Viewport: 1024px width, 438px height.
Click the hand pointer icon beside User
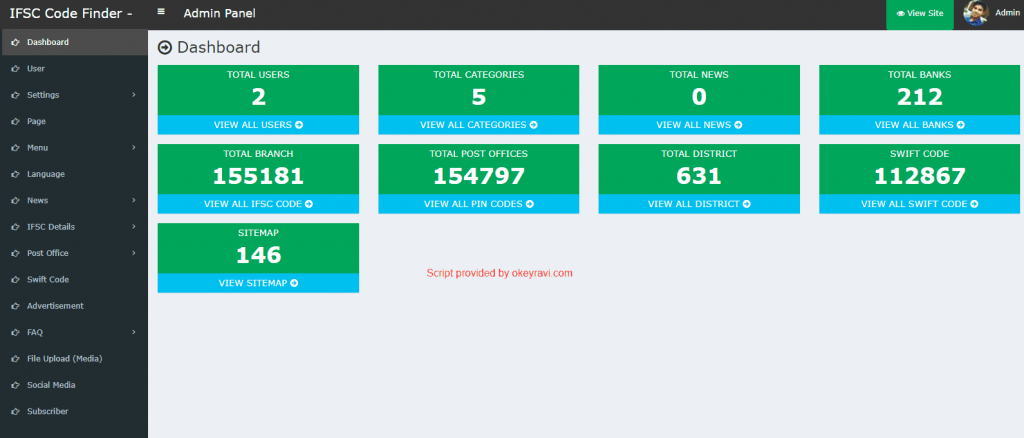click(x=15, y=69)
